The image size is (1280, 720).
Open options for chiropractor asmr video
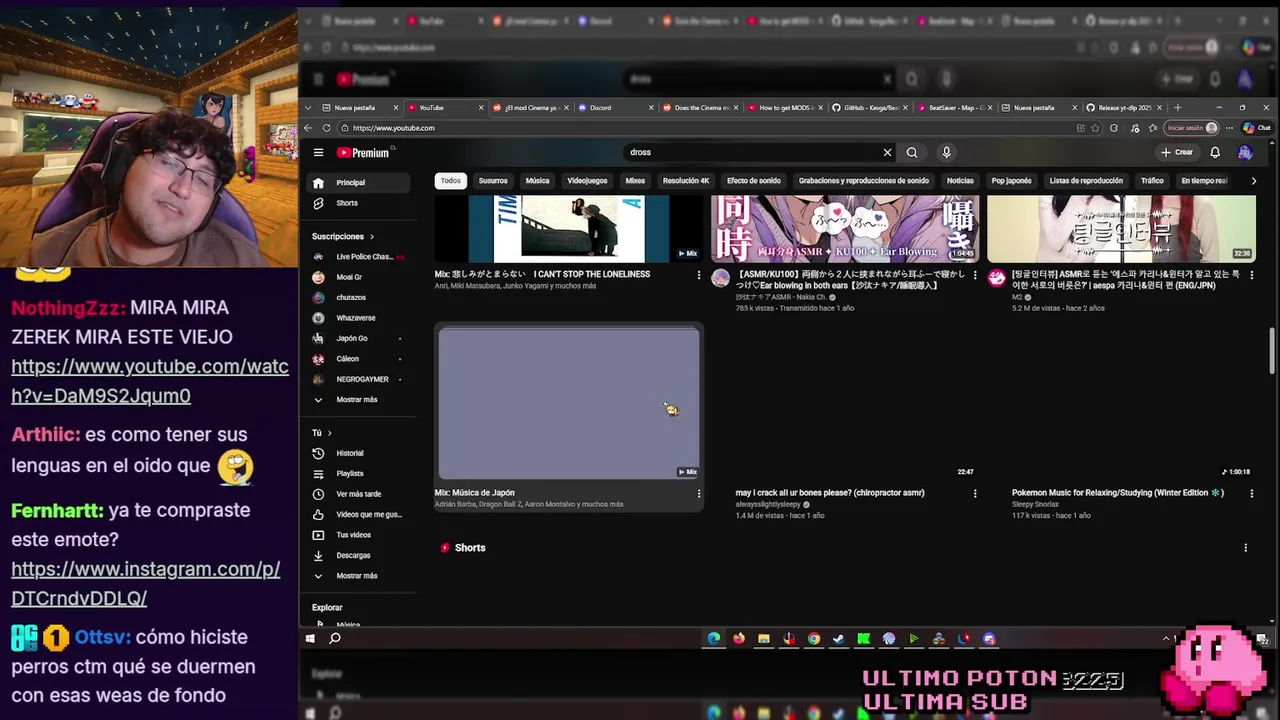click(x=975, y=493)
